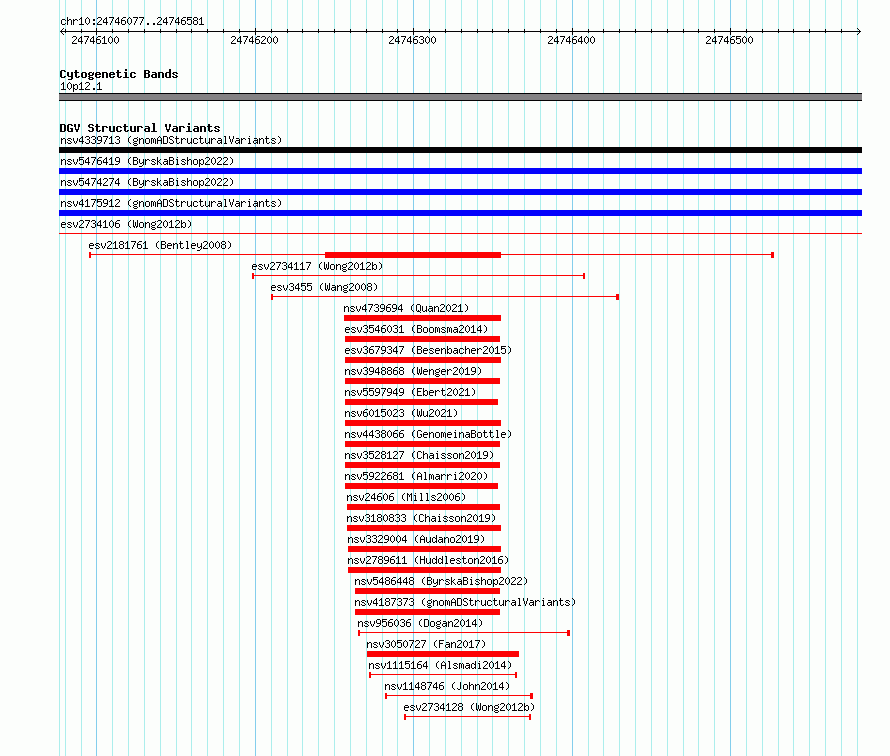
Task: Click red bar under nsv3180833 Chaisson2019
Action: [x=424, y=528]
